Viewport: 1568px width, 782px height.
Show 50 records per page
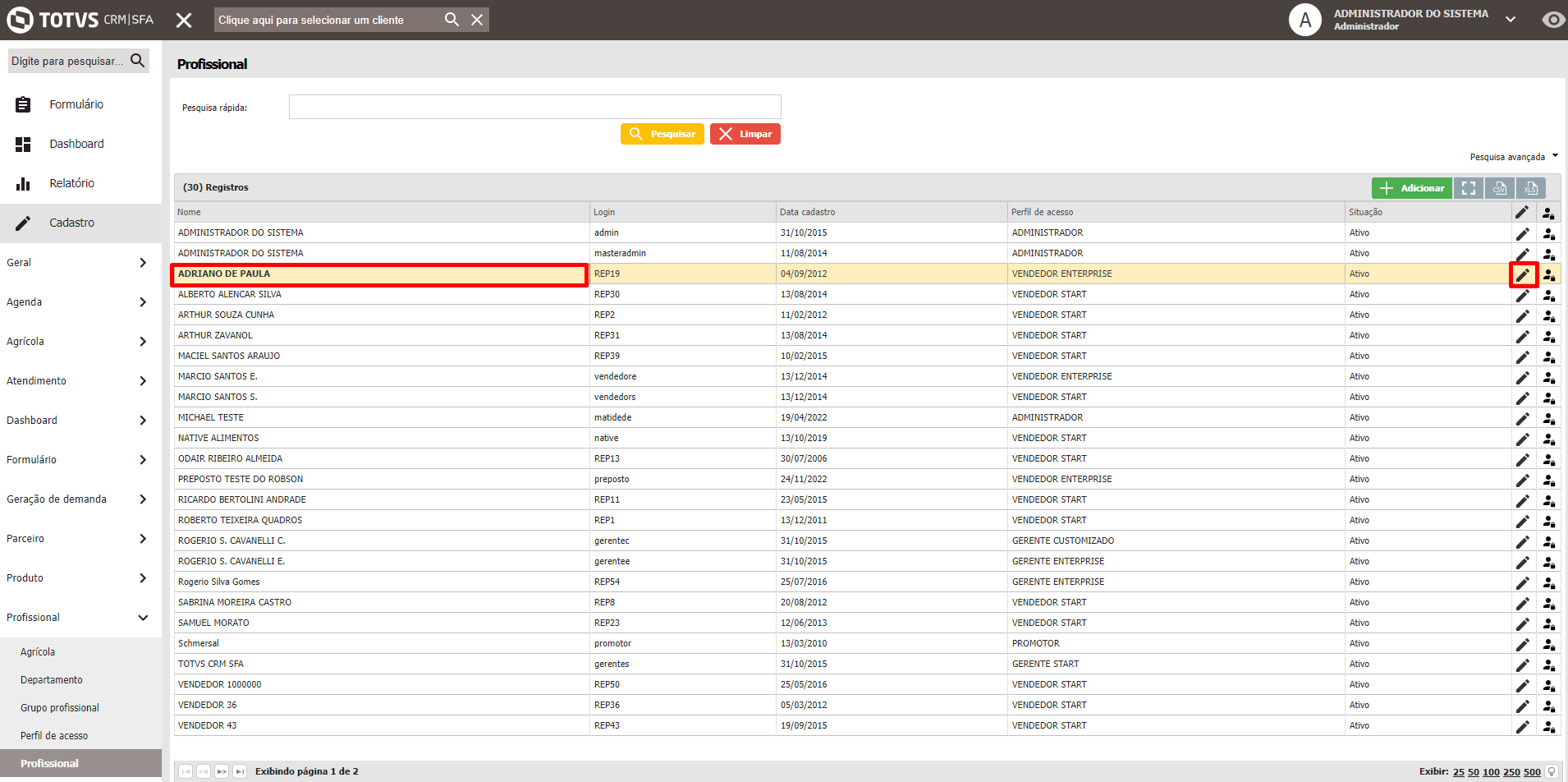[x=1473, y=772]
